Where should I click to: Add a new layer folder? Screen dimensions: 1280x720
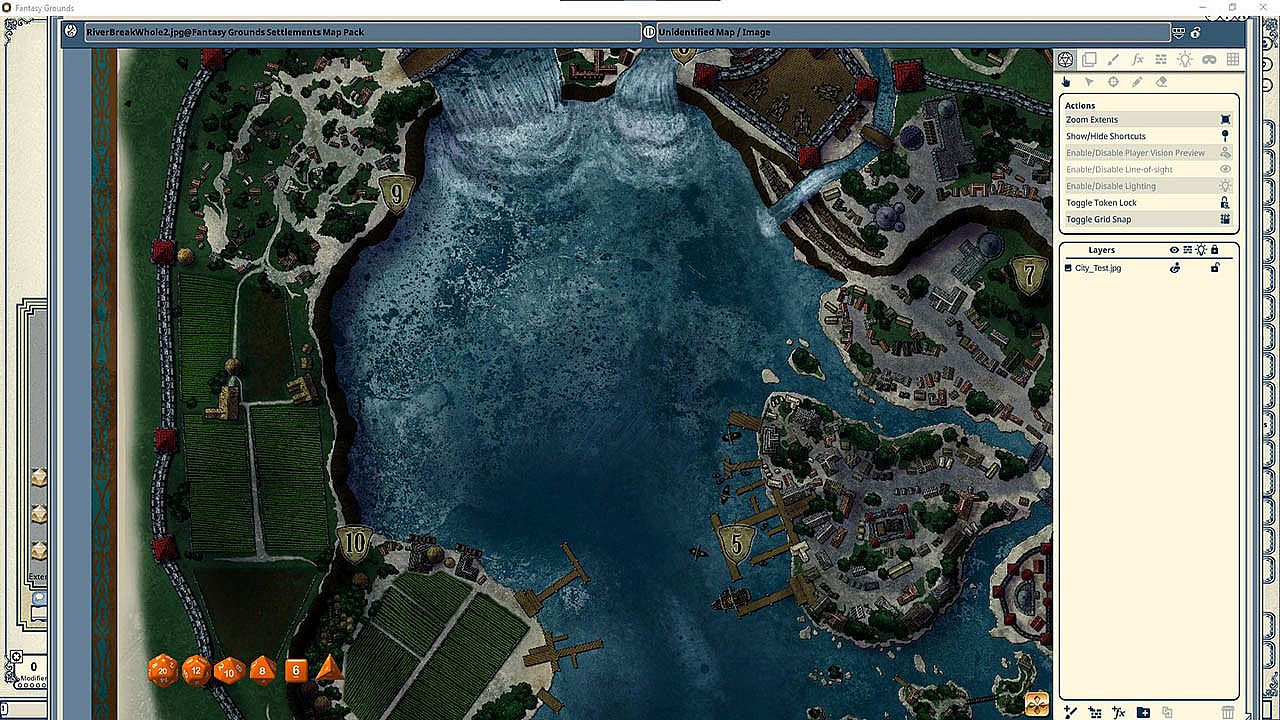tap(1144, 712)
